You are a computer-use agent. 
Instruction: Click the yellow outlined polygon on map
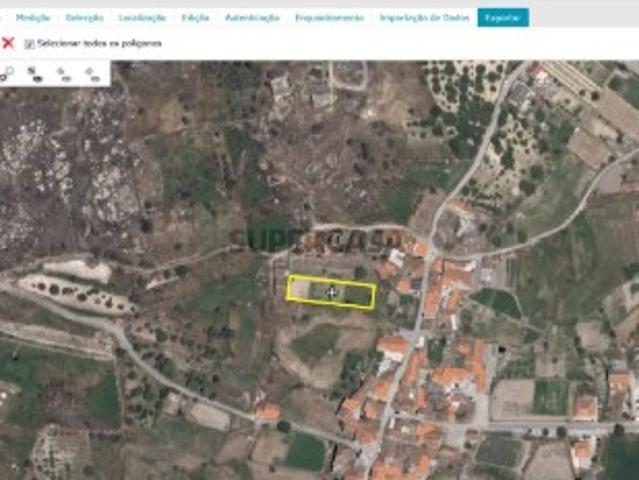(331, 293)
